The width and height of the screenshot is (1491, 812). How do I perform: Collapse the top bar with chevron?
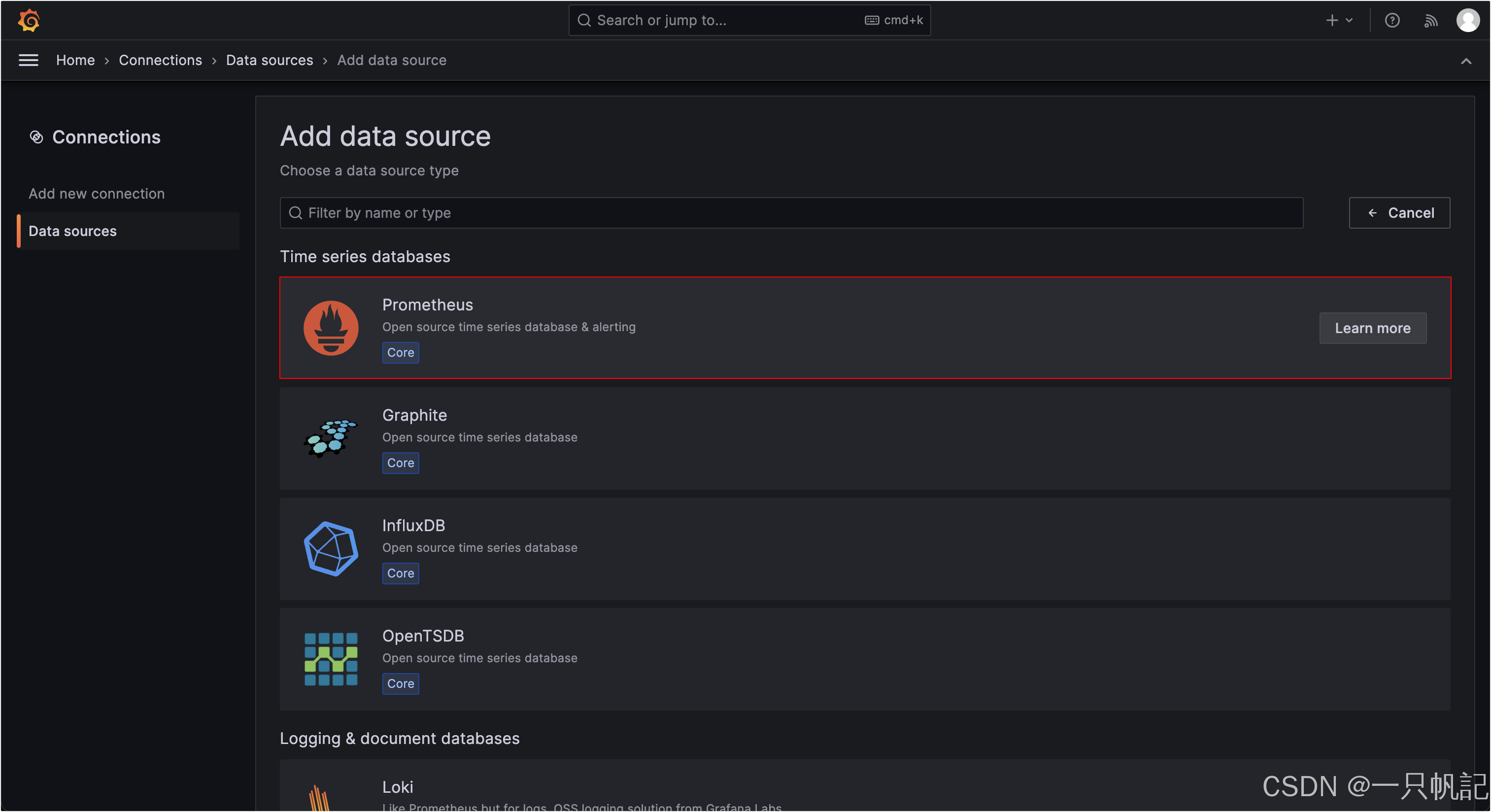click(x=1465, y=61)
